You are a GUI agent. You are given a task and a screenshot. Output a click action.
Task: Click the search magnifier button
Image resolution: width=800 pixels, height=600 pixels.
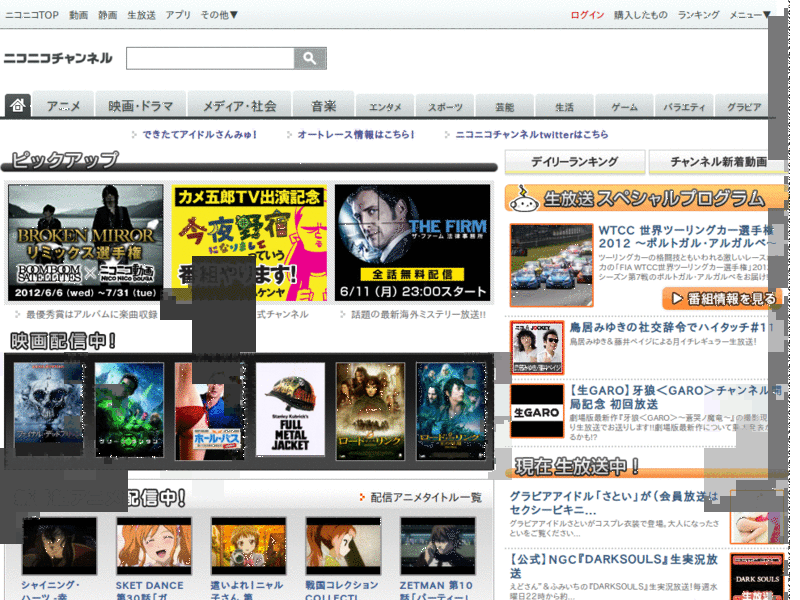click(x=310, y=58)
